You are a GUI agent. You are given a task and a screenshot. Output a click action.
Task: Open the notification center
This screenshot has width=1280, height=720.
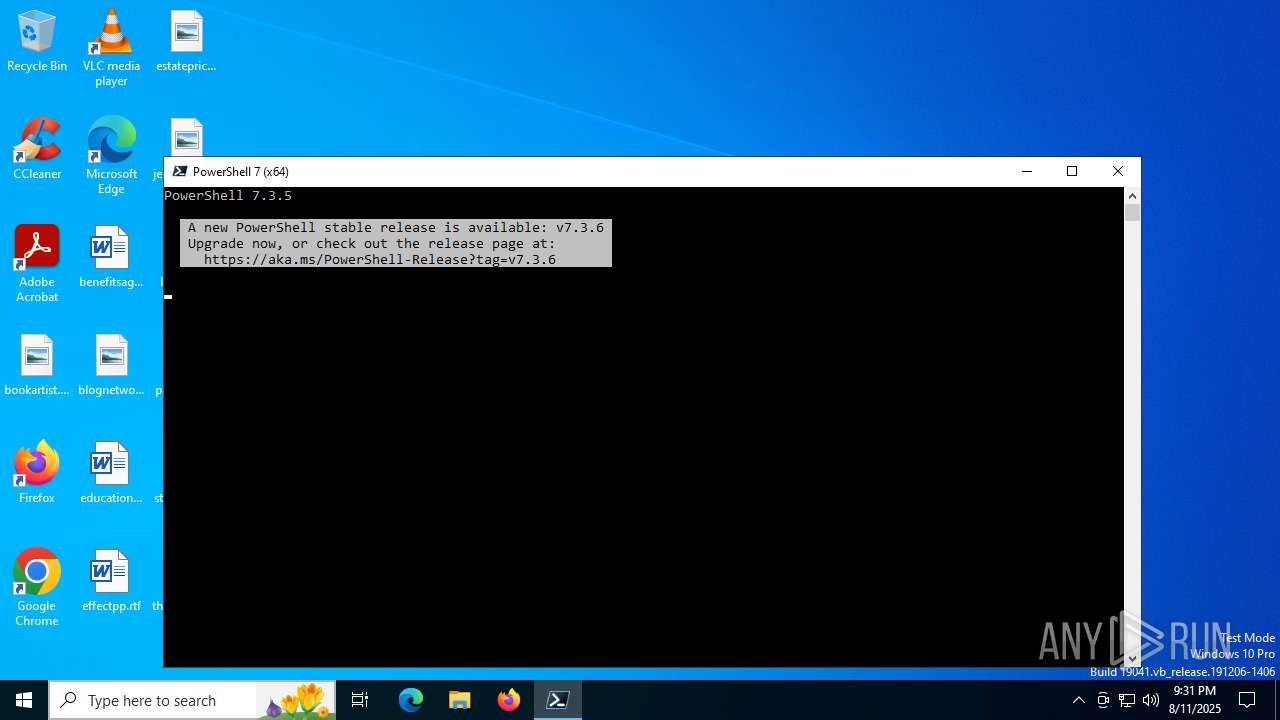click(1248, 700)
